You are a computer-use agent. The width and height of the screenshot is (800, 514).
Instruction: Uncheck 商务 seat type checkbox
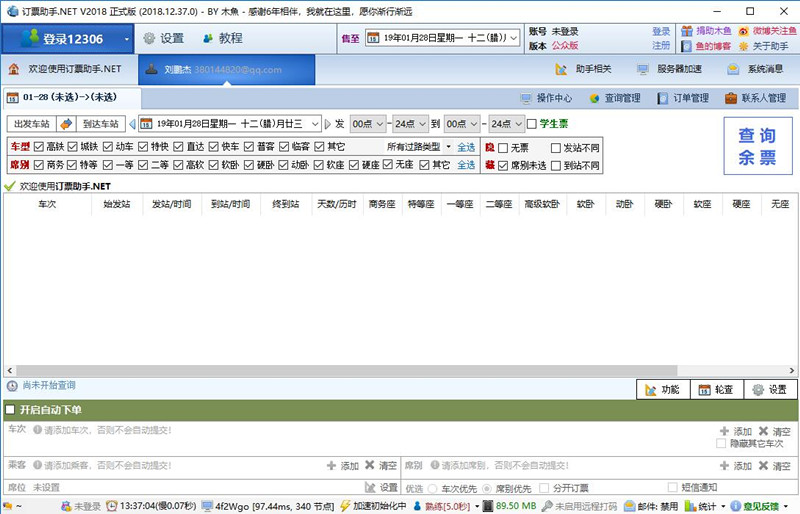[39, 165]
